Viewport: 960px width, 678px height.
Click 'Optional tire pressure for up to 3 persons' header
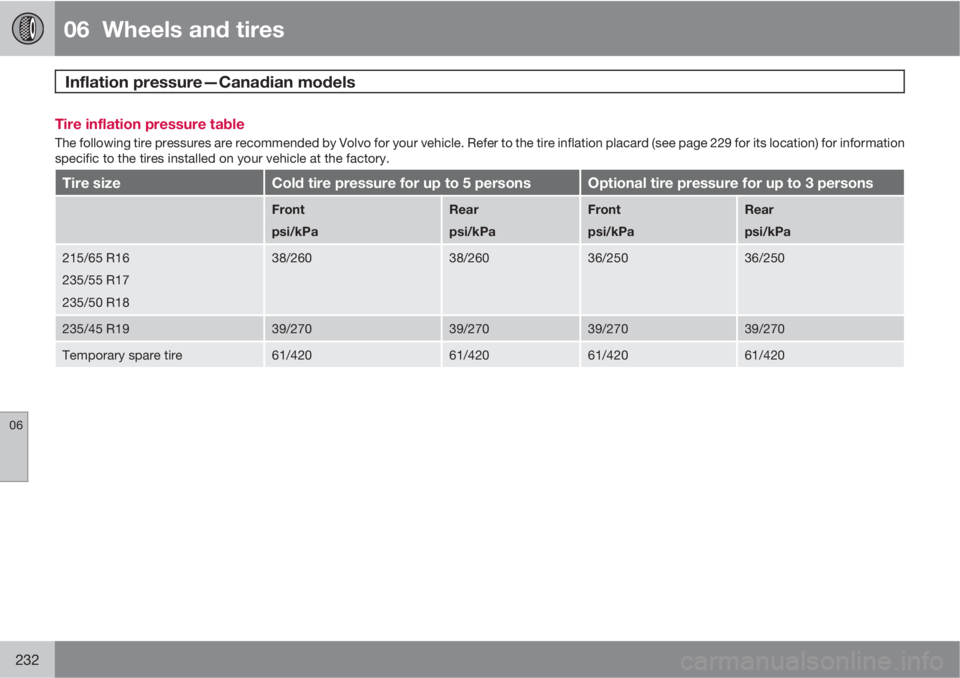[x=730, y=183]
